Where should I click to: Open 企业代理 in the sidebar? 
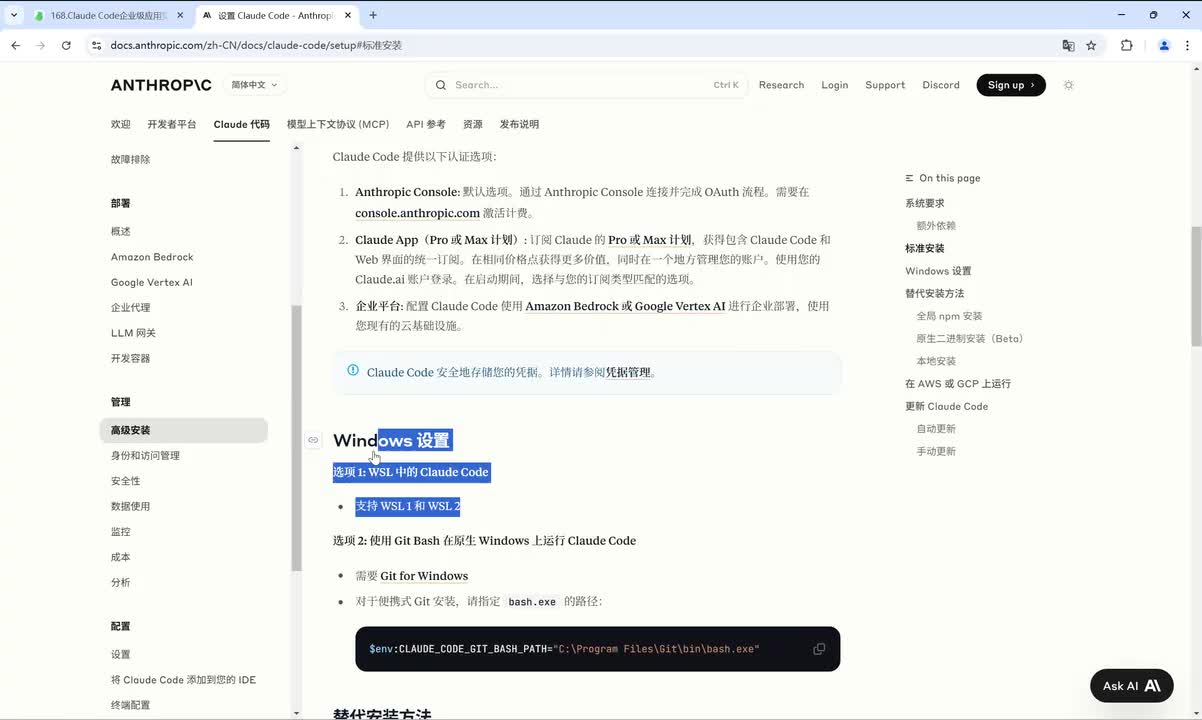[x=131, y=308]
